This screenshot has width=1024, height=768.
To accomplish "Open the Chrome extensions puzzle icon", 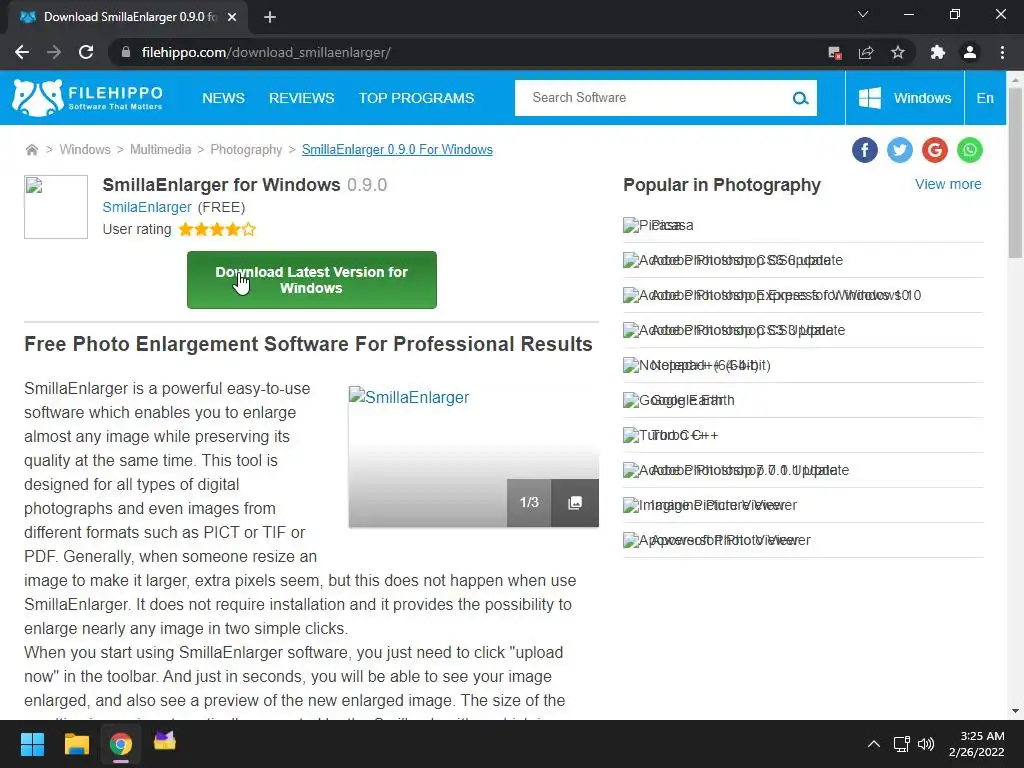I will (938, 52).
